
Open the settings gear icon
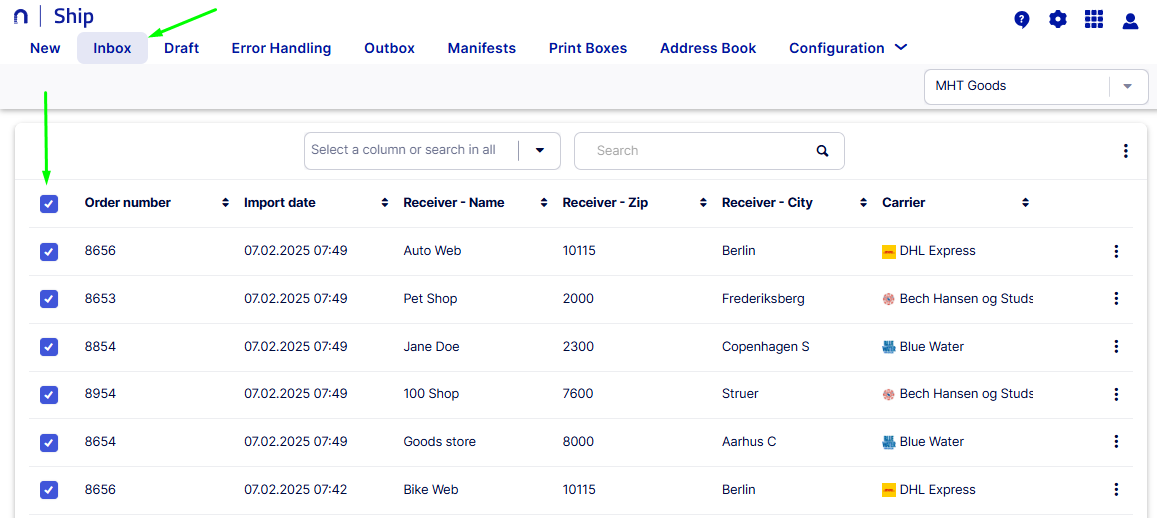pos(1057,19)
